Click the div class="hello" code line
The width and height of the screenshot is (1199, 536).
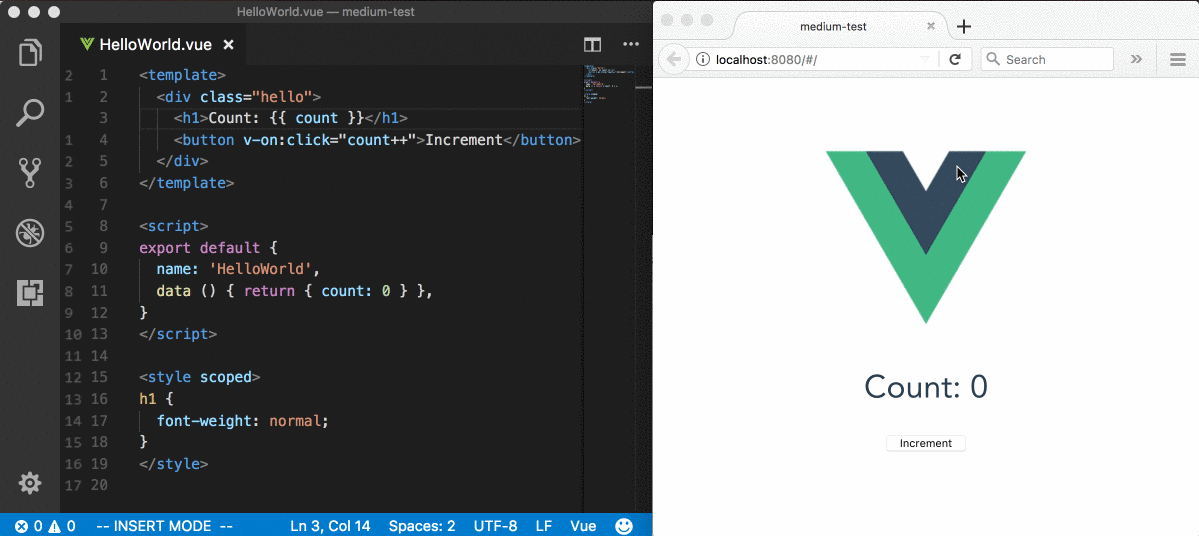point(239,97)
